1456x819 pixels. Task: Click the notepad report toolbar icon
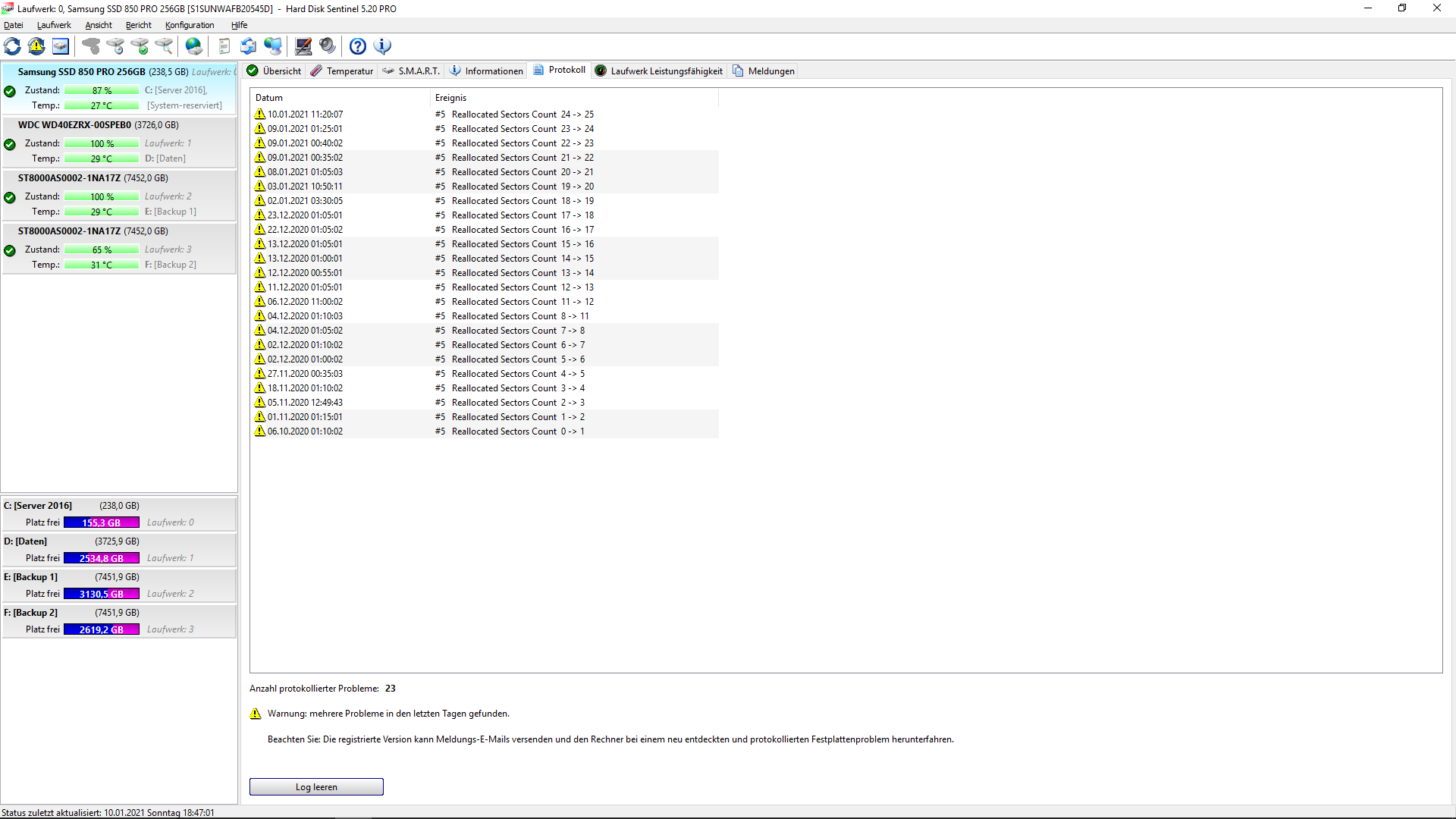click(224, 46)
